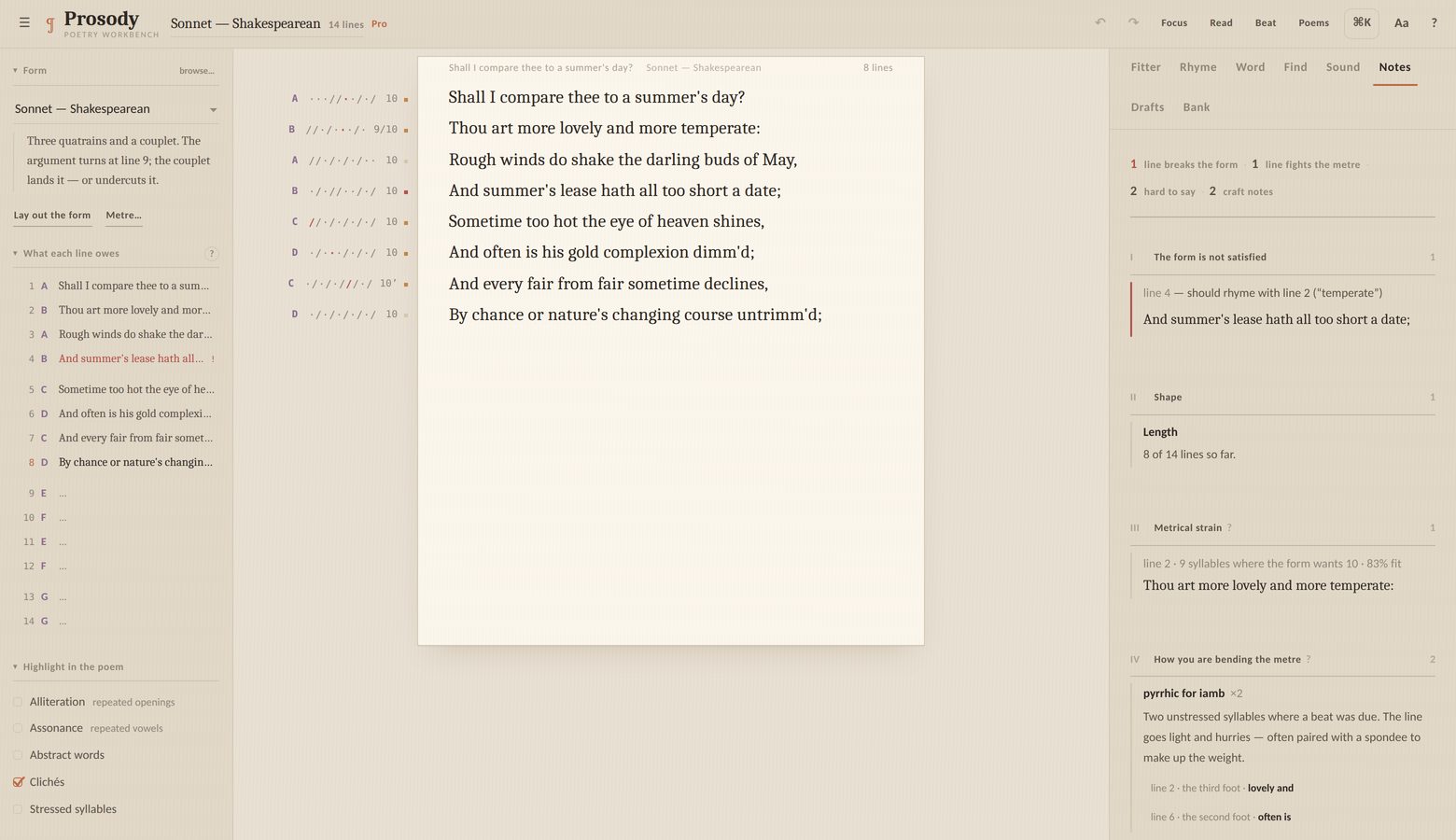This screenshot has height=840, width=1456.
Task: Open the Word tab
Action: [1250, 67]
